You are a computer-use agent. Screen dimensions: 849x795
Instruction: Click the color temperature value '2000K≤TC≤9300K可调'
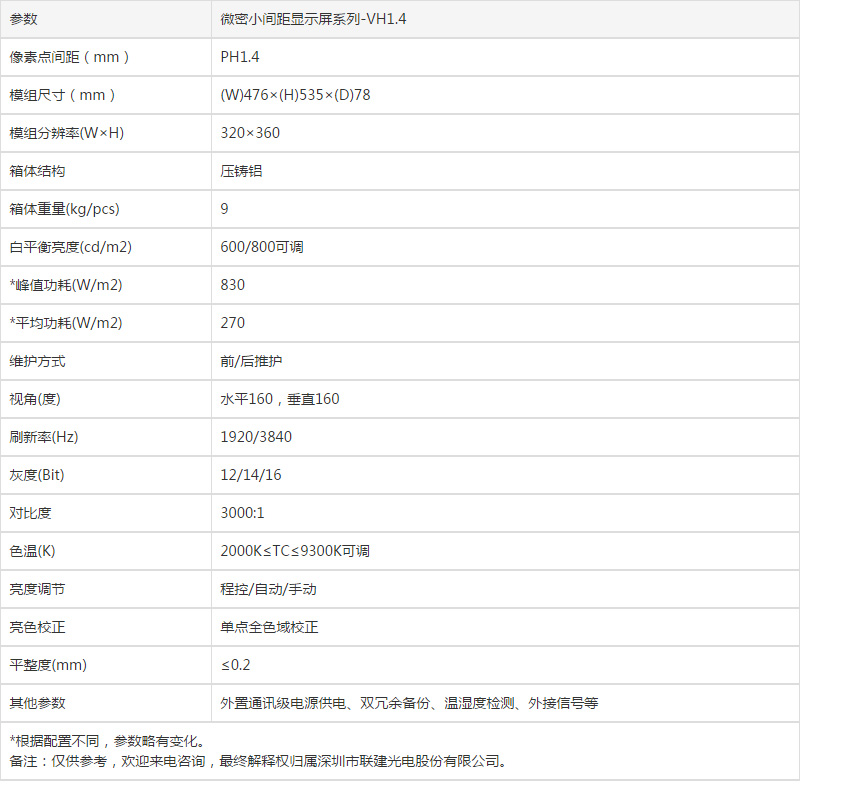click(x=295, y=551)
